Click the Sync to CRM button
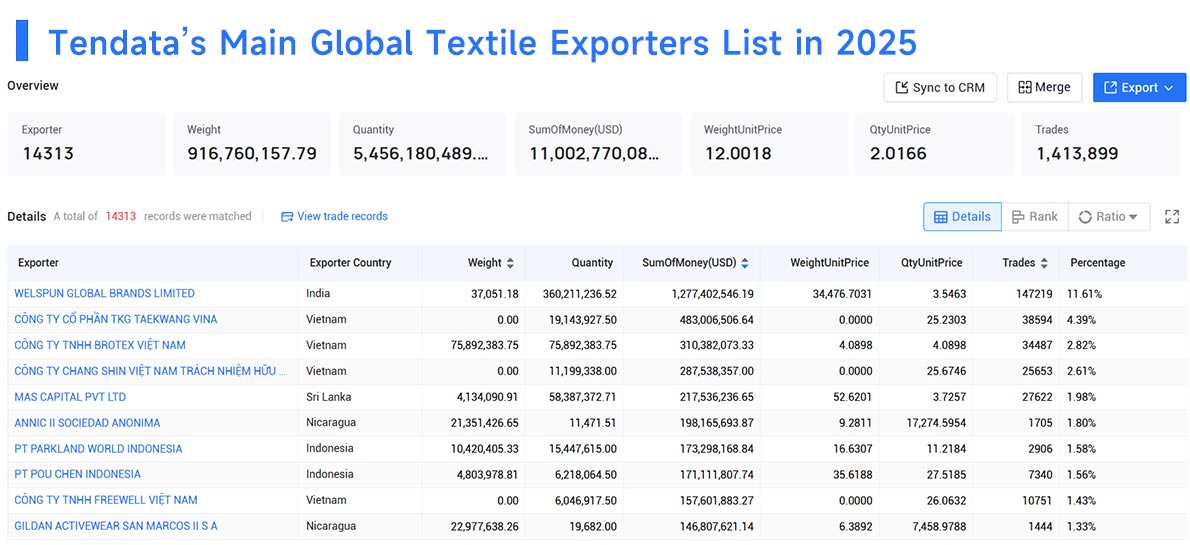 pyautogui.click(x=940, y=87)
